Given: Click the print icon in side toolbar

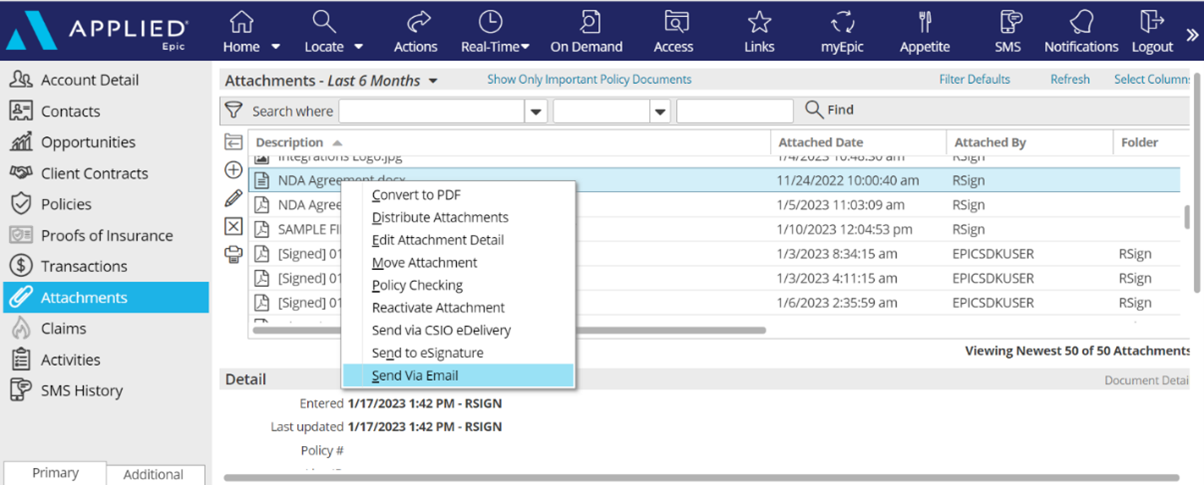Looking at the screenshot, I should click(233, 255).
